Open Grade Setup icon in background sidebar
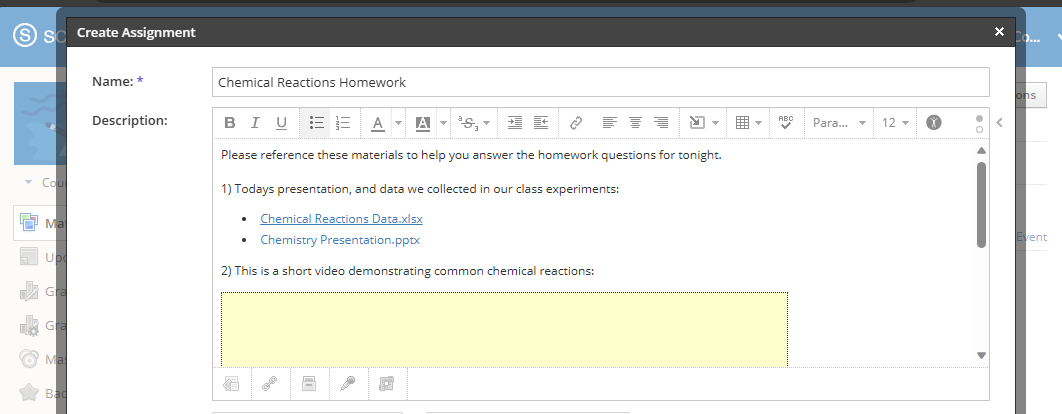This screenshot has width=1062, height=414. coord(28,325)
